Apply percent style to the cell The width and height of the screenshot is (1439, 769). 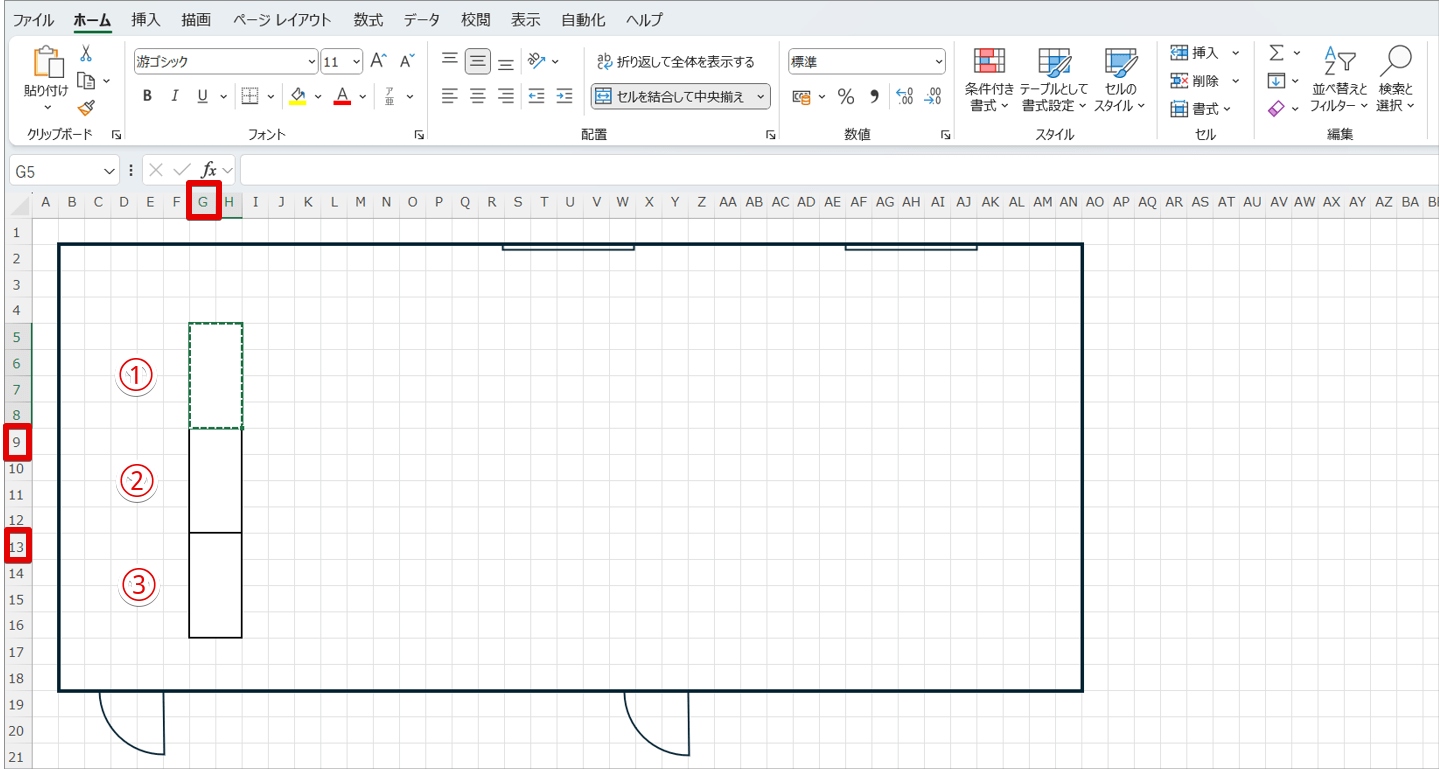(x=846, y=96)
